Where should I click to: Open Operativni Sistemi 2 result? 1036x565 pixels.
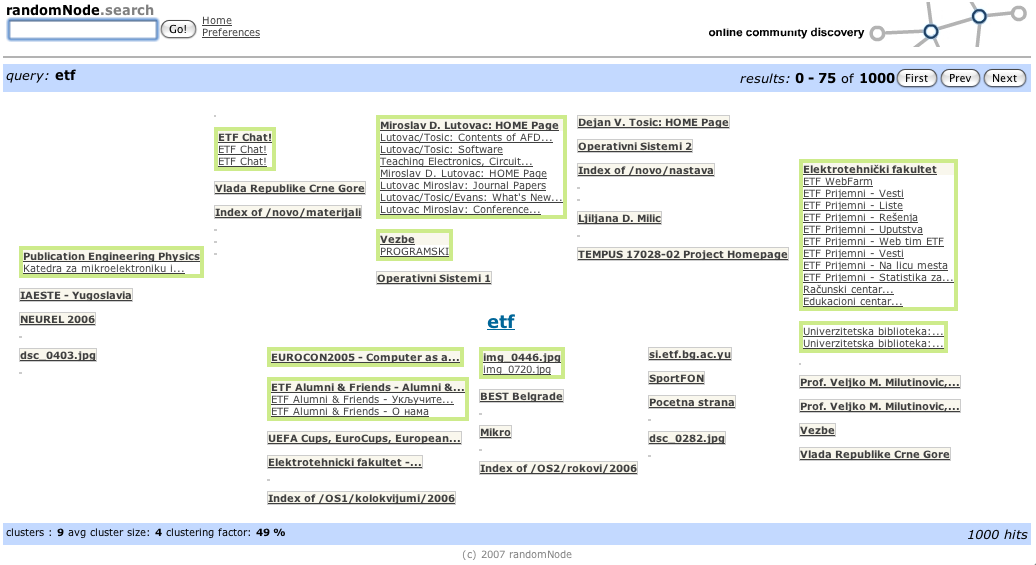(x=635, y=147)
